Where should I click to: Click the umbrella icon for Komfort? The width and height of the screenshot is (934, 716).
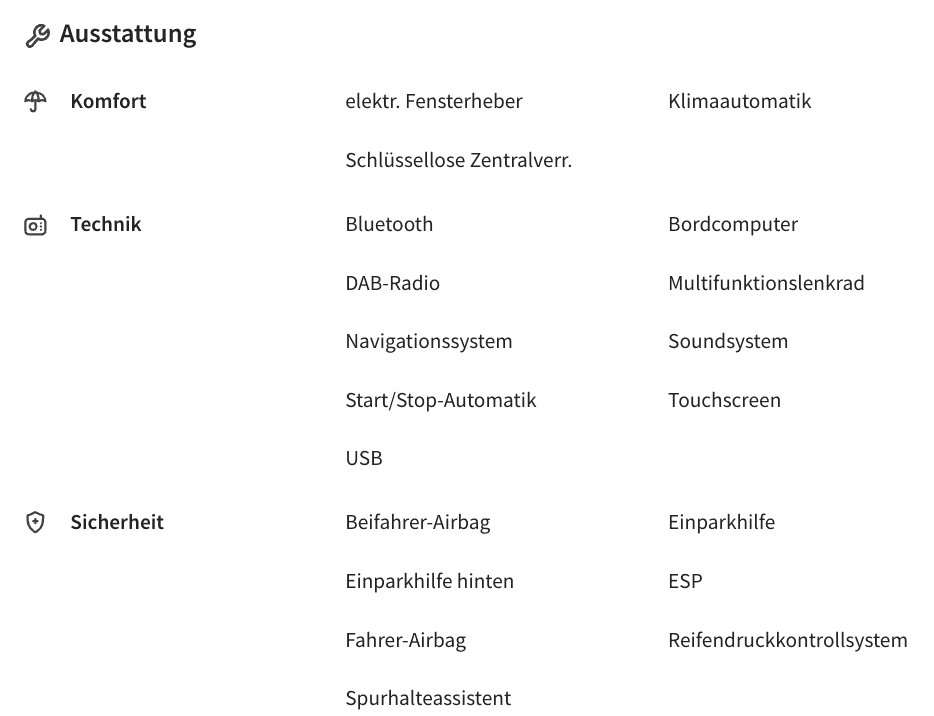coord(35,101)
